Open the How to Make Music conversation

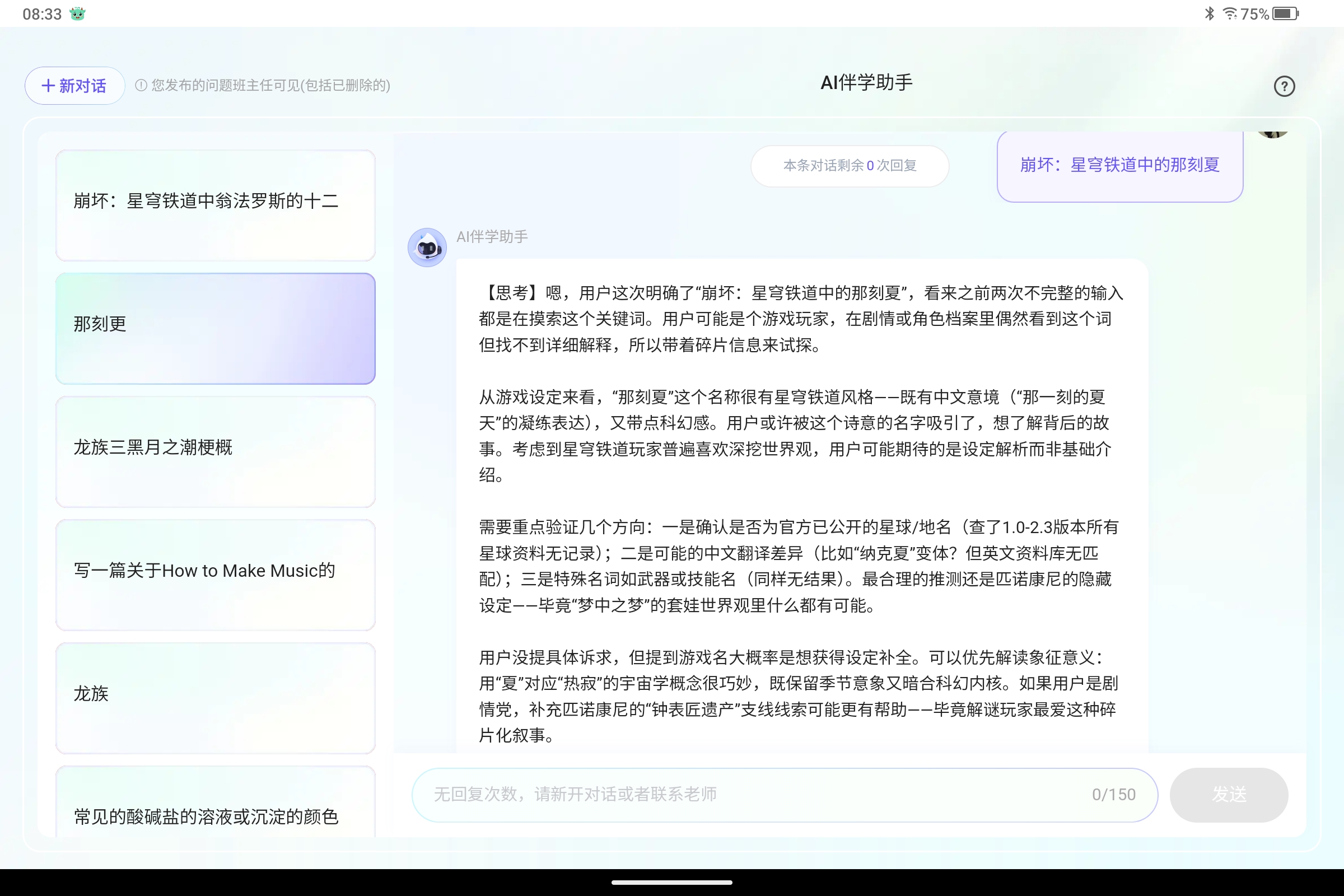click(x=216, y=575)
